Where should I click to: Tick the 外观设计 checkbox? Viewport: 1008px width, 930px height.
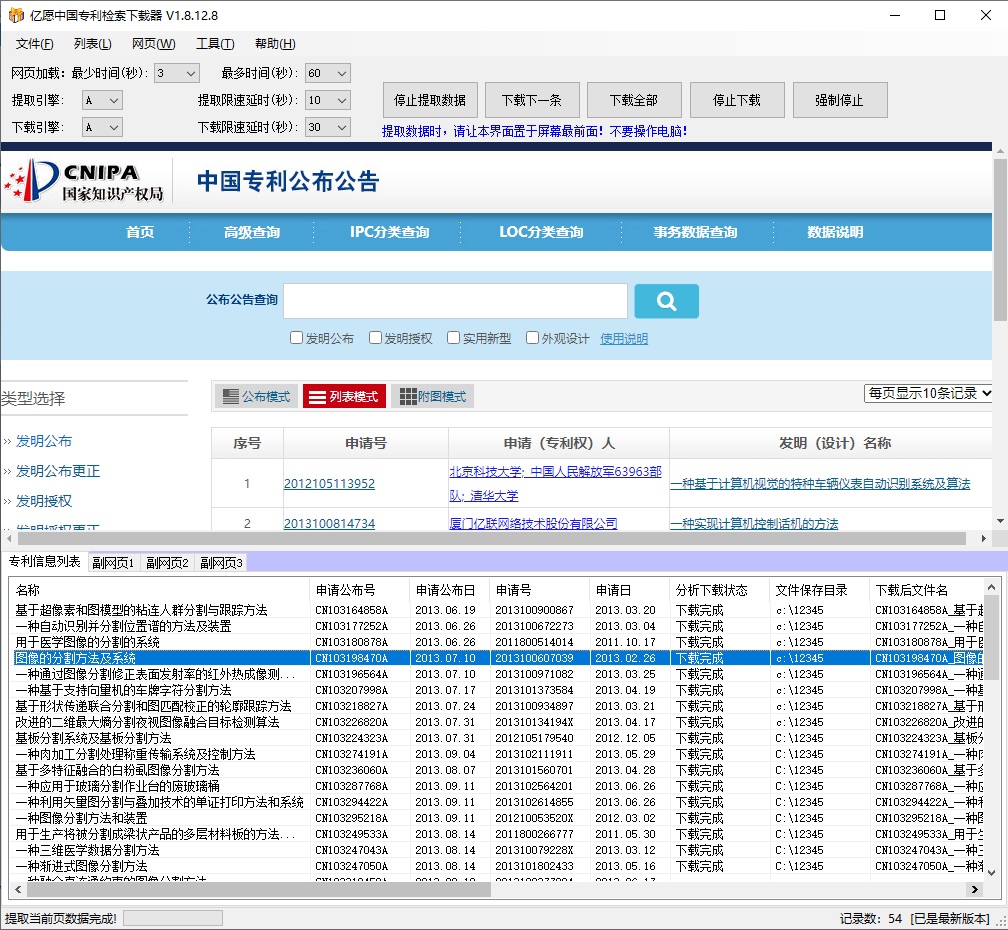[532, 337]
